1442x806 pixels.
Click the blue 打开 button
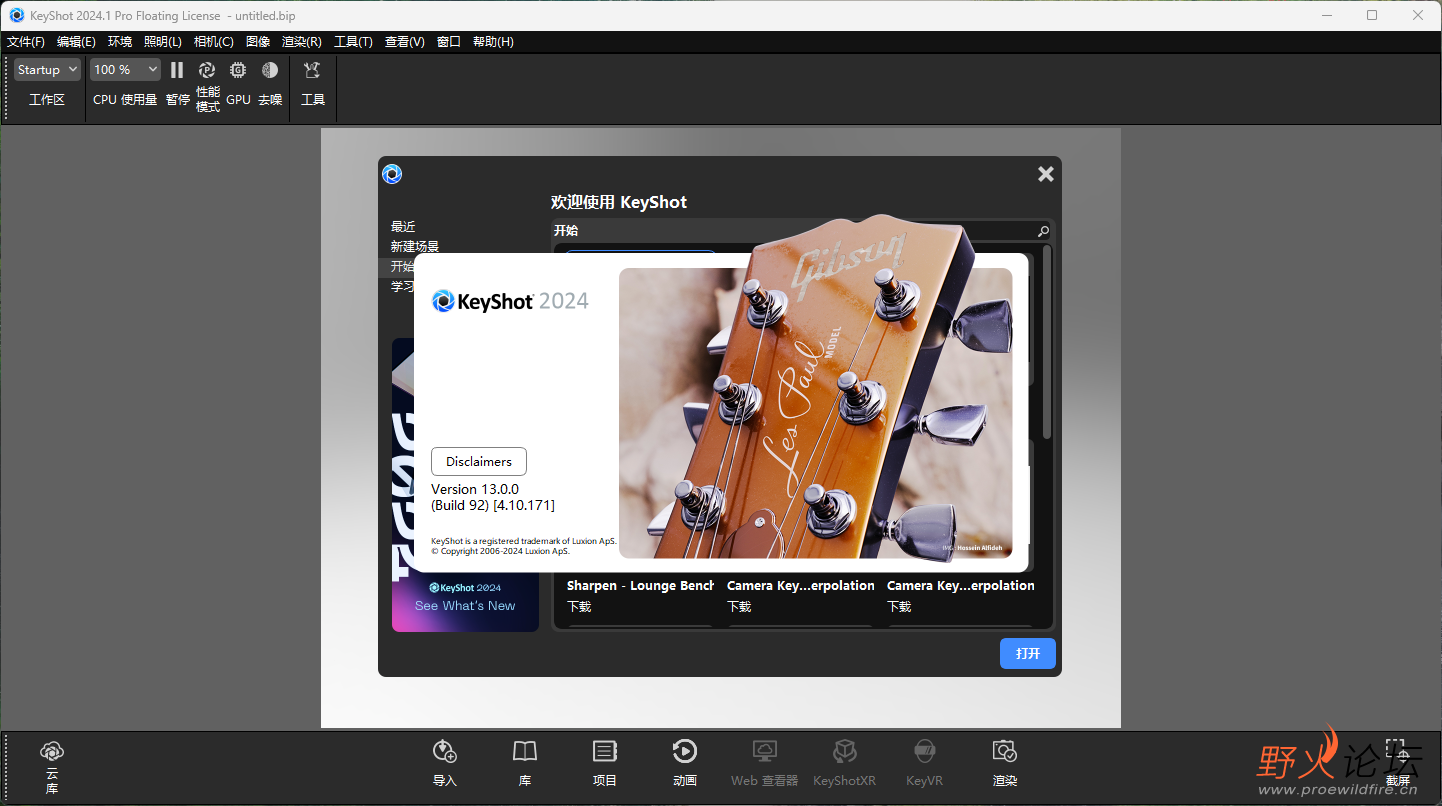pyautogui.click(x=1028, y=653)
